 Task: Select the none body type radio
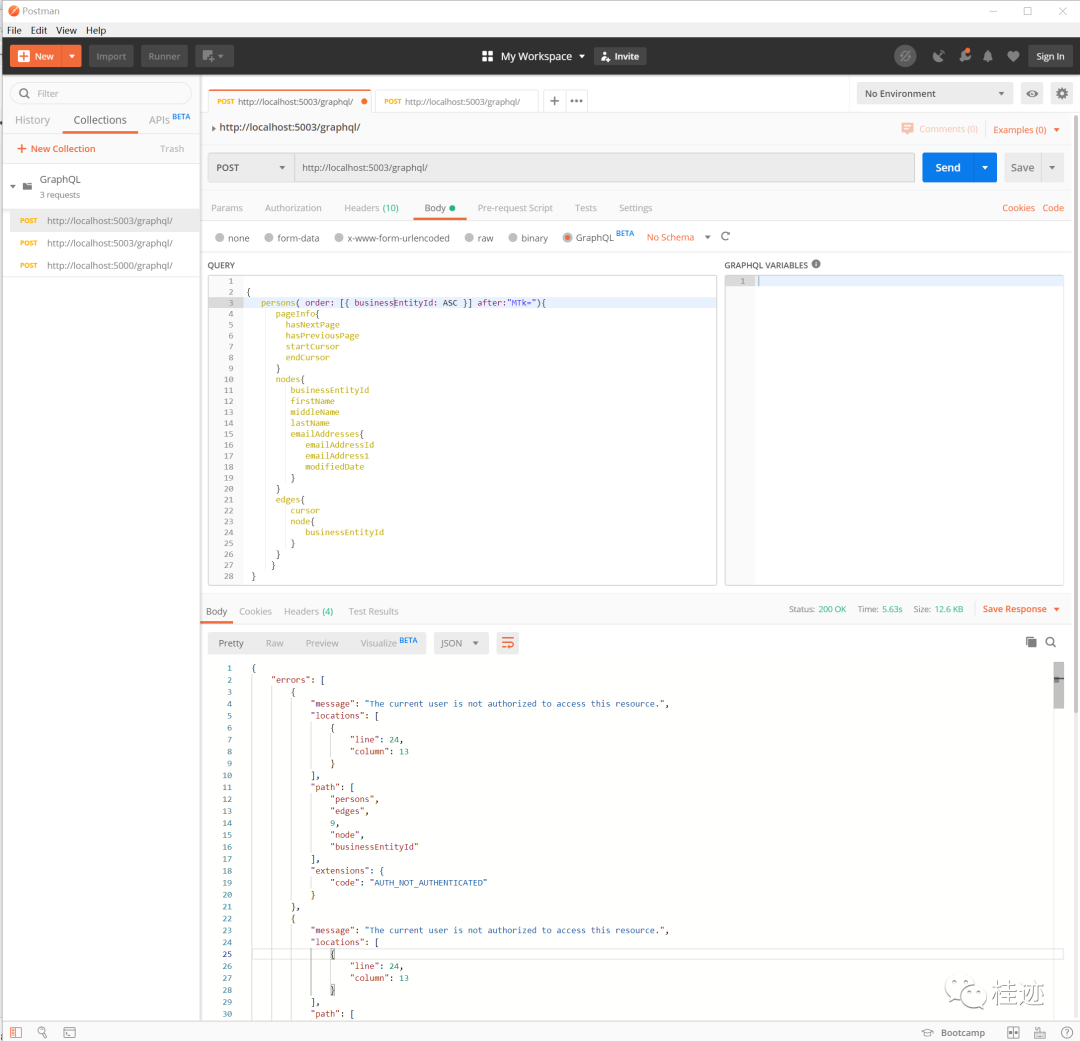[x=220, y=238]
